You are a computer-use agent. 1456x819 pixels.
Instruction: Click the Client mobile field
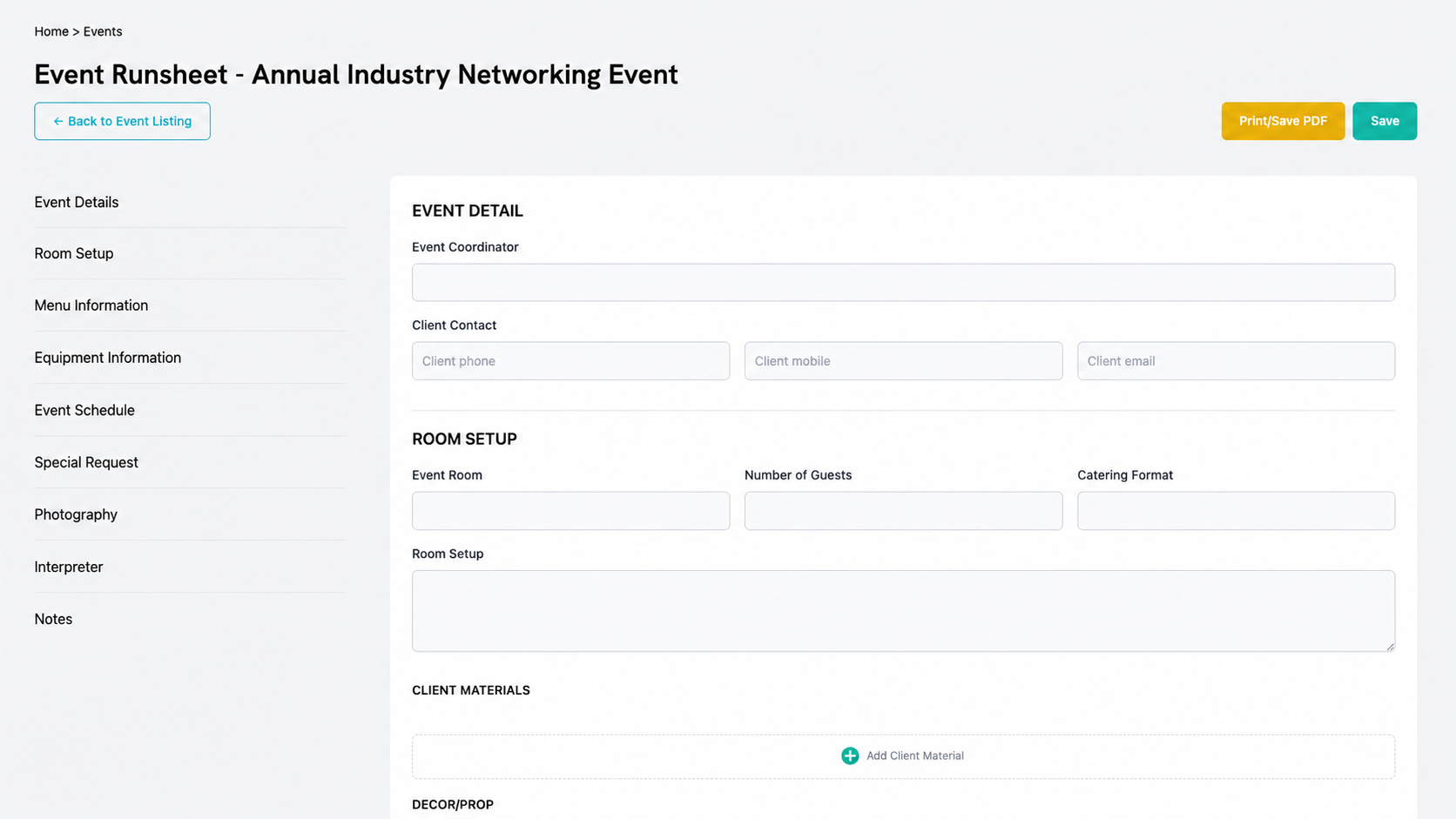click(903, 360)
